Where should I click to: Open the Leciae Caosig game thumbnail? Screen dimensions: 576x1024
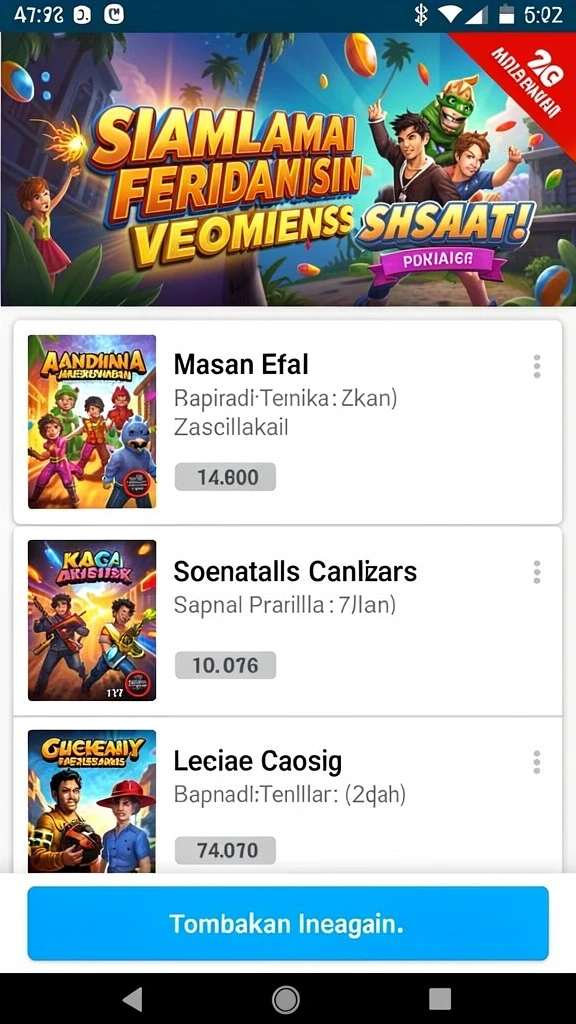pyautogui.click(x=92, y=801)
